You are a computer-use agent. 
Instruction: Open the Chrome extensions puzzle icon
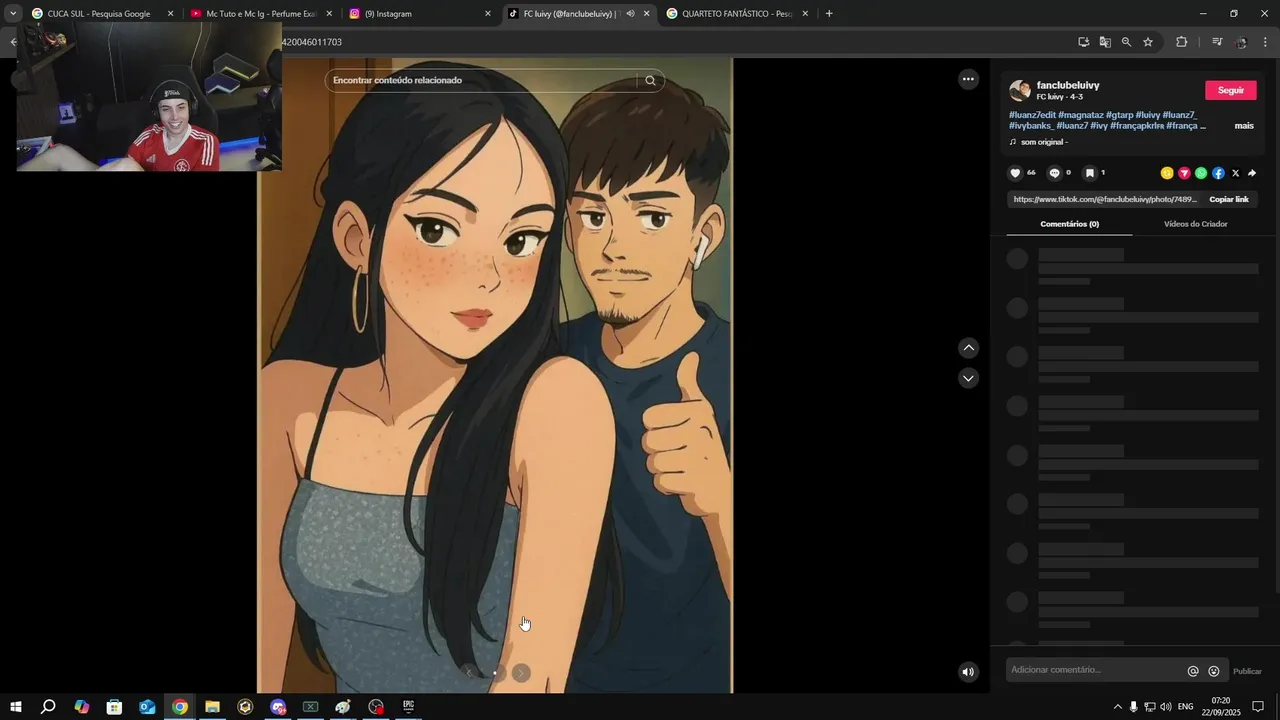1181,42
